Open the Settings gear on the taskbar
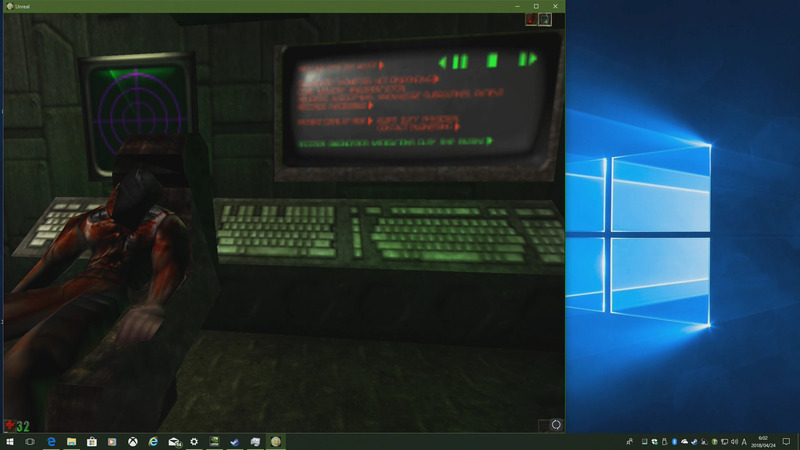Screen dimensions: 800x450 click(194, 442)
